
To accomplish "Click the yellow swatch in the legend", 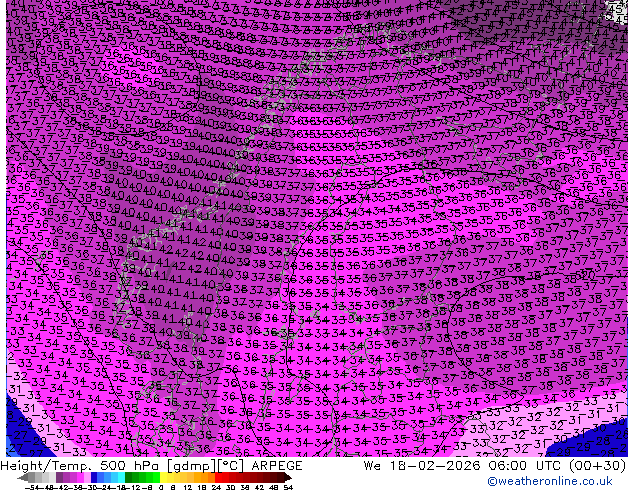I will coord(163,478).
